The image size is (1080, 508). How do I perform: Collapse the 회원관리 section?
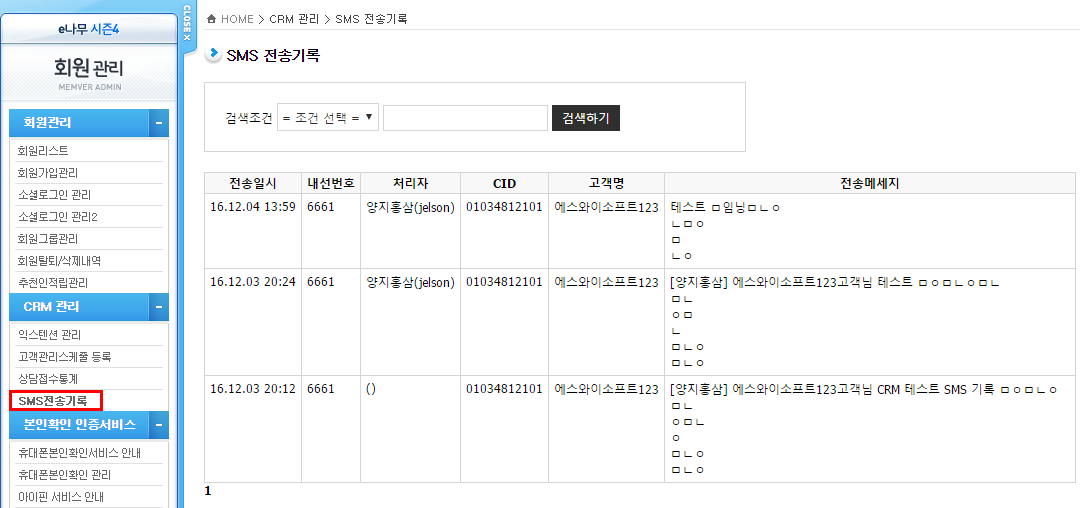point(158,123)
